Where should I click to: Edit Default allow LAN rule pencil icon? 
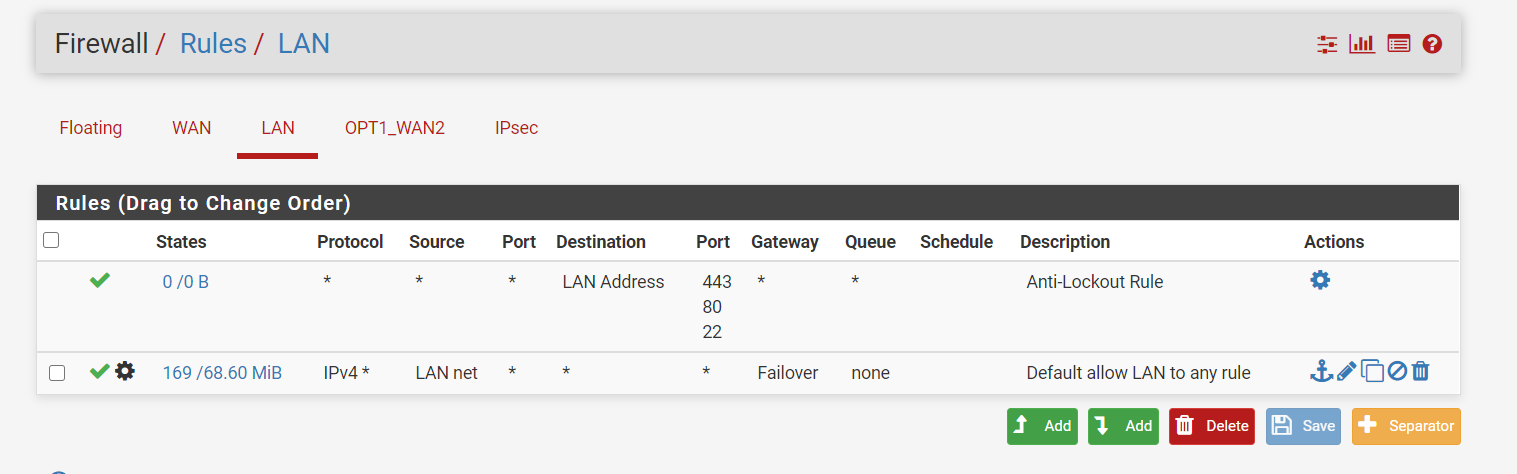[x=1346, y=372]
